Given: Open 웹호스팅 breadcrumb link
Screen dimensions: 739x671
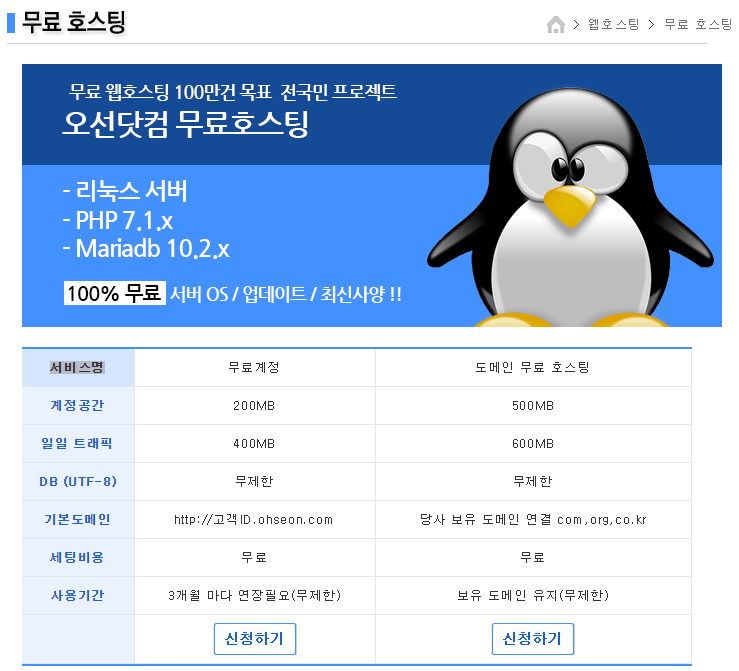Looking at the screenshot, I should pos(613,25).
